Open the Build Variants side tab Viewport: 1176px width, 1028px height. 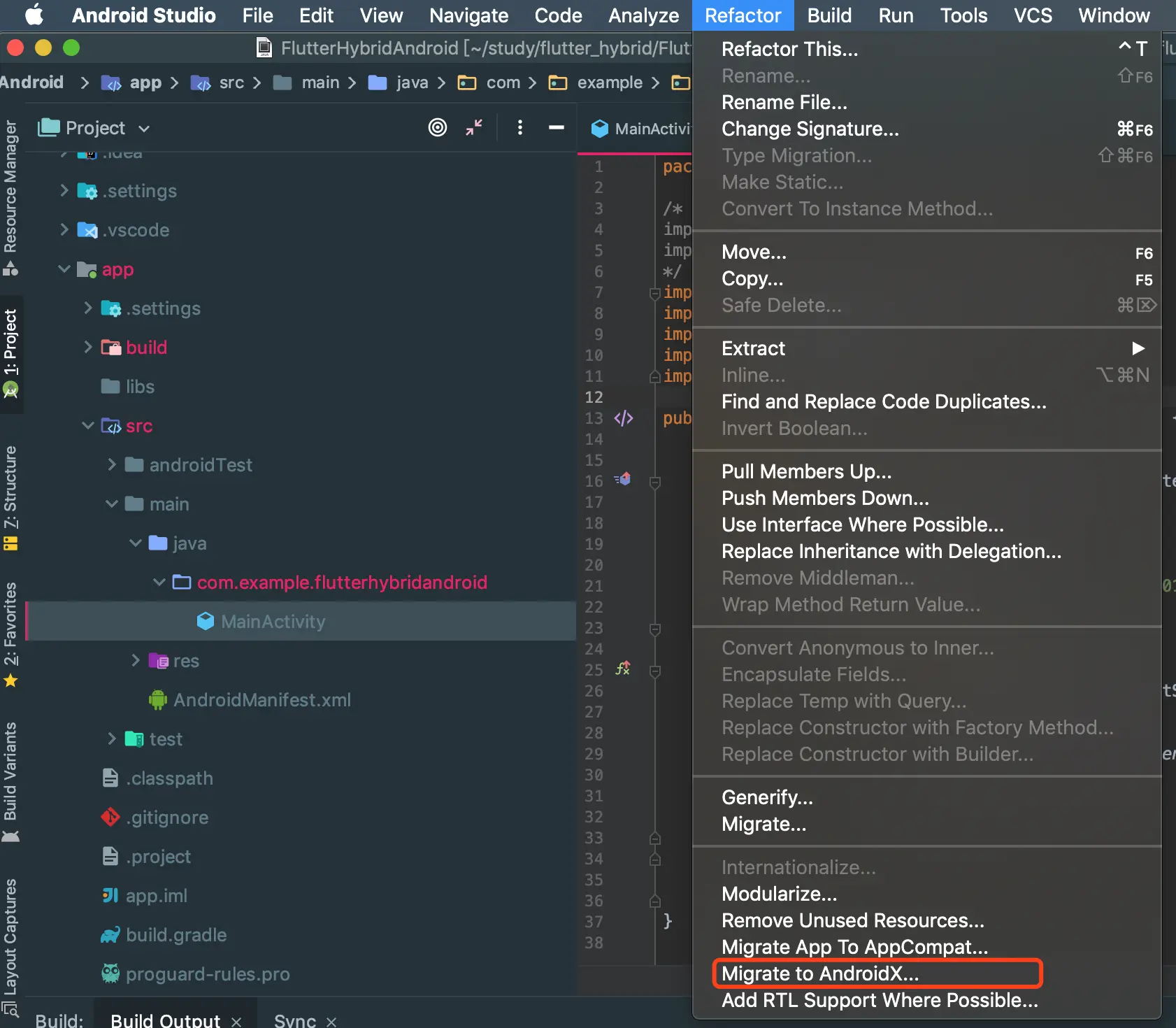[x=10, y=782]
